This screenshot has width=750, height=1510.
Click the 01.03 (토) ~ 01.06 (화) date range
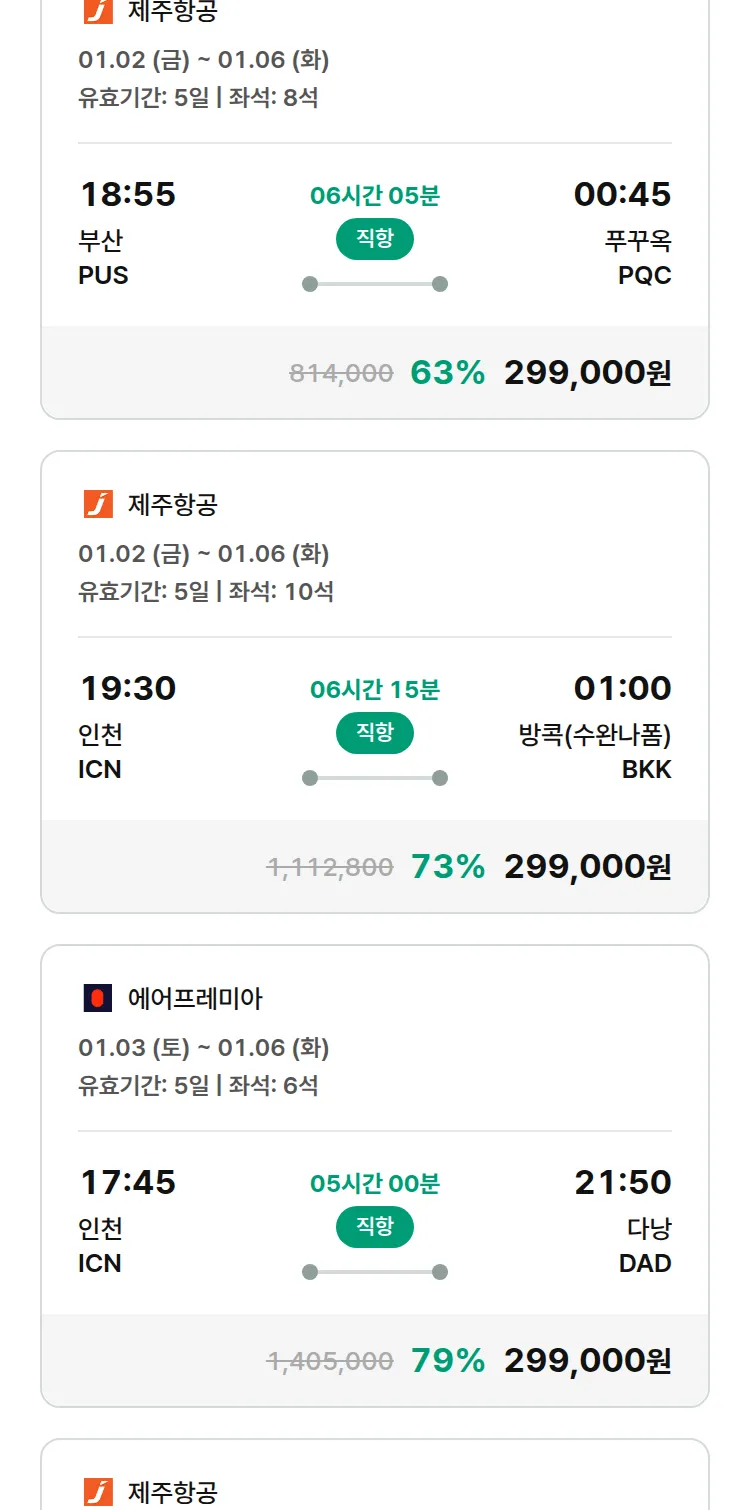click(204, 1047)
